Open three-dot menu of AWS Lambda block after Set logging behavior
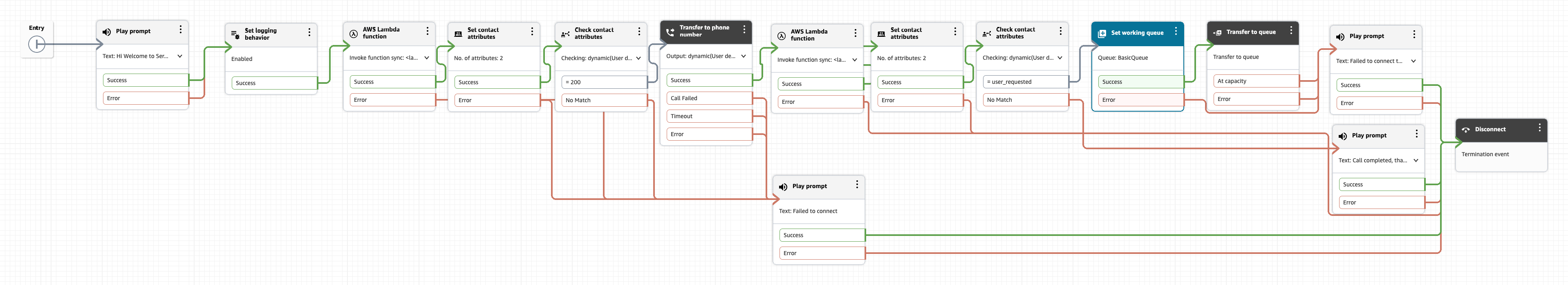The width and height of the screenshot is (1568, 285). point(427,31)
